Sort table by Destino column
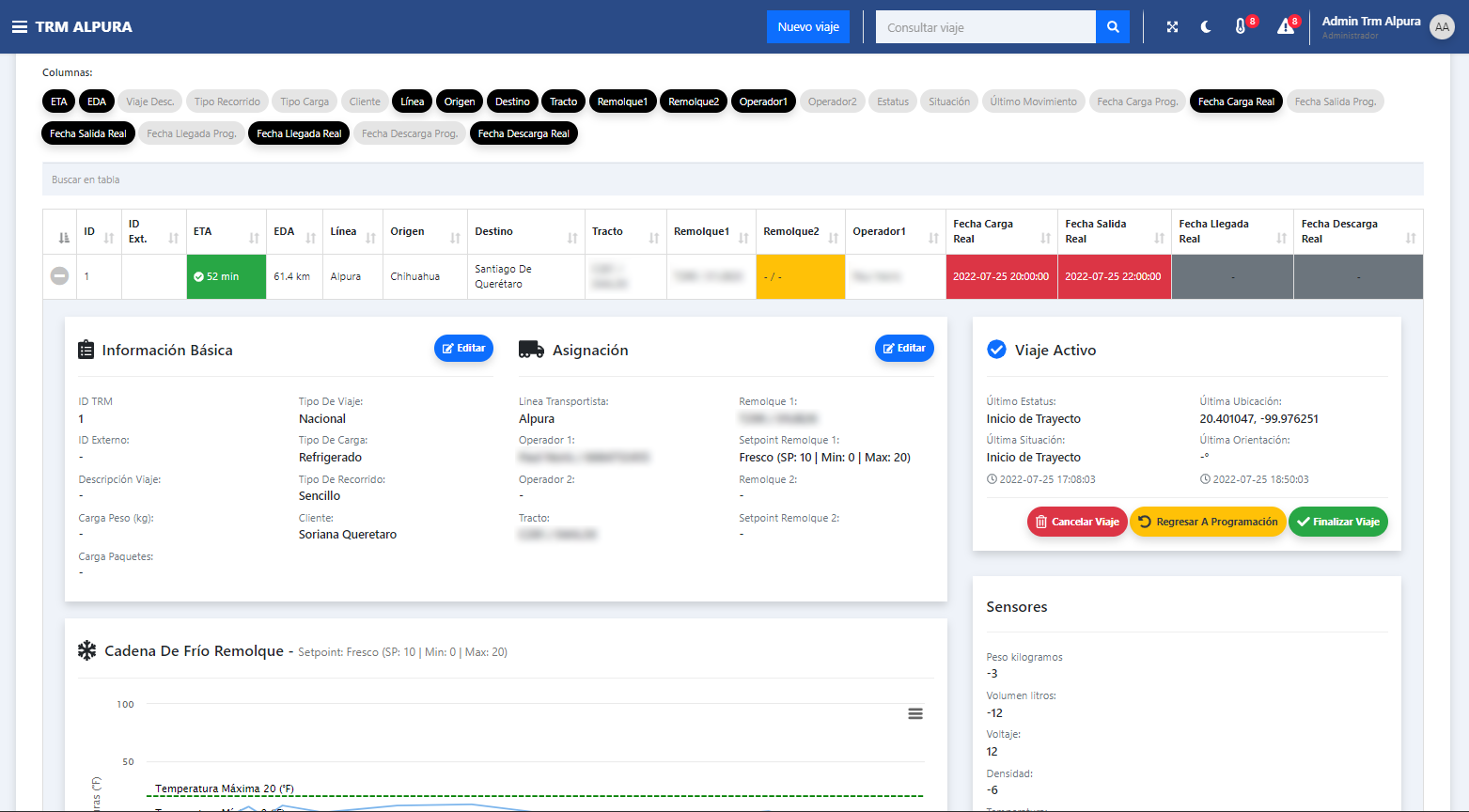This screenshot has width=1469, height=812. pyautogui.click(x=525, y=232)
